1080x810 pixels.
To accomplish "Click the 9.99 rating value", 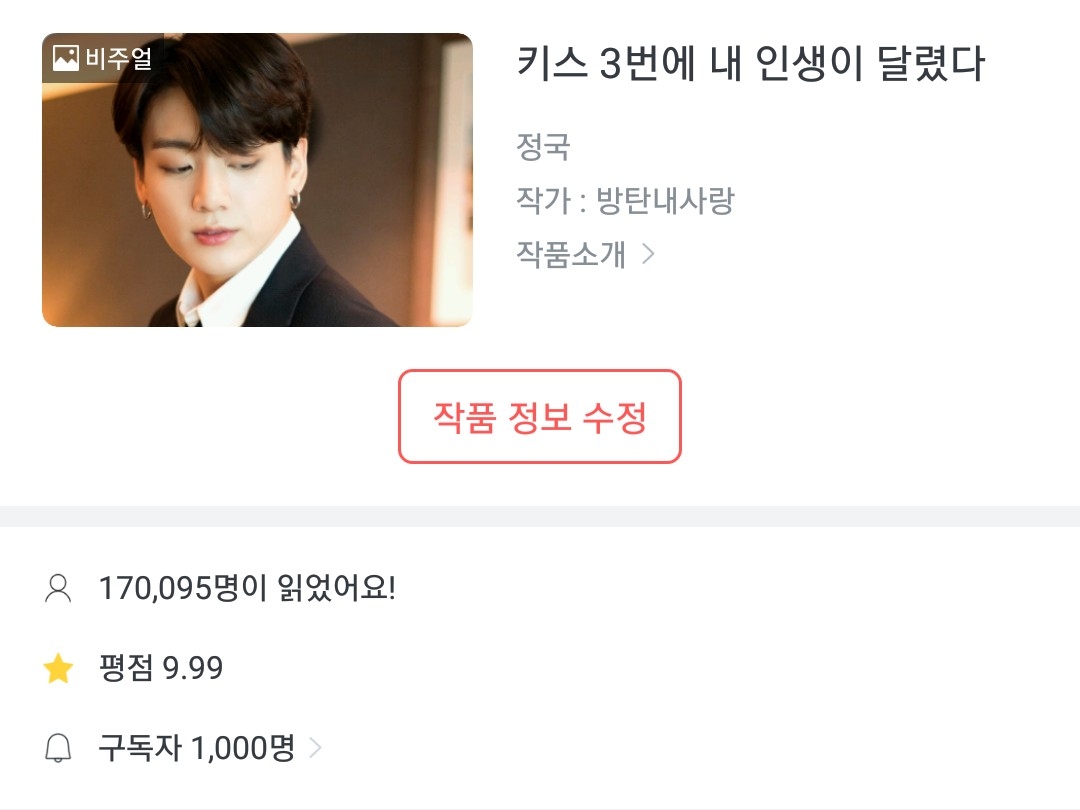I will point(193,669).
